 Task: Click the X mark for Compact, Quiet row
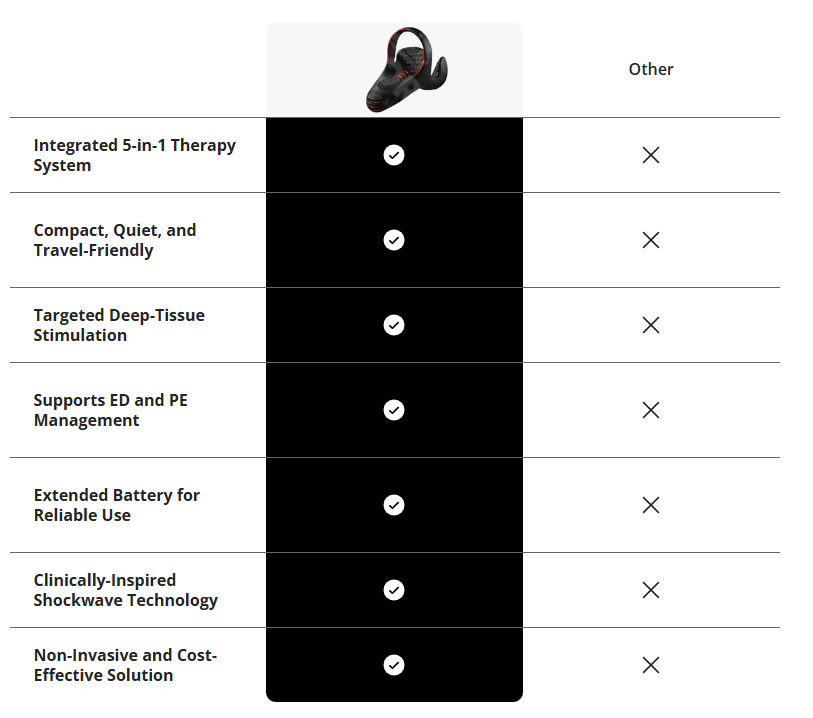tap(651, 240)
